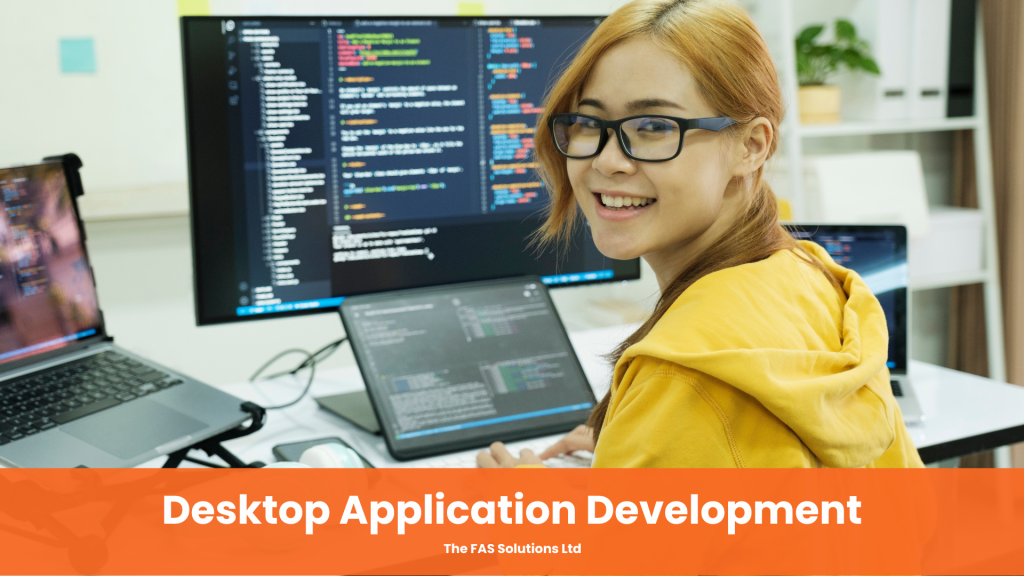Screen dimensions: 1024x576
Task: Open the Accounts icon at activity bar bottom
Action: click(x=244, y=287)
